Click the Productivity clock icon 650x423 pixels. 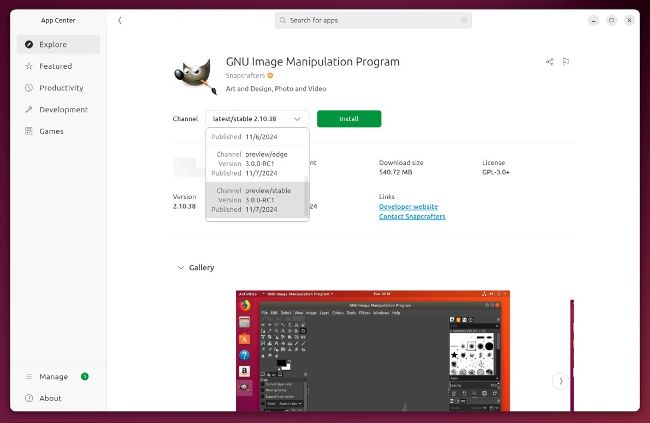point(29,88)
